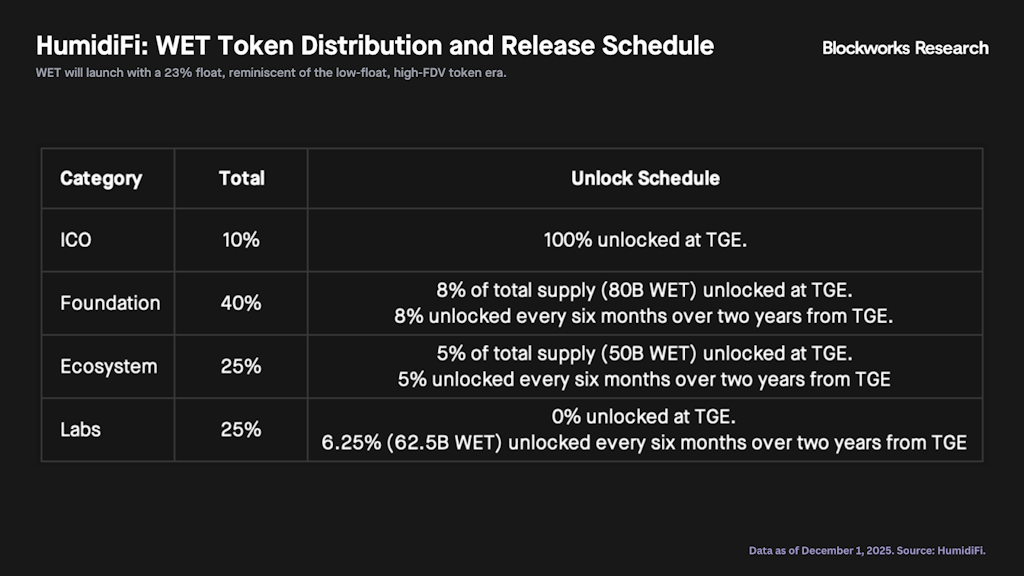
Task: Click the Unlock Schedule column header
Action: (x=645, y=179)
